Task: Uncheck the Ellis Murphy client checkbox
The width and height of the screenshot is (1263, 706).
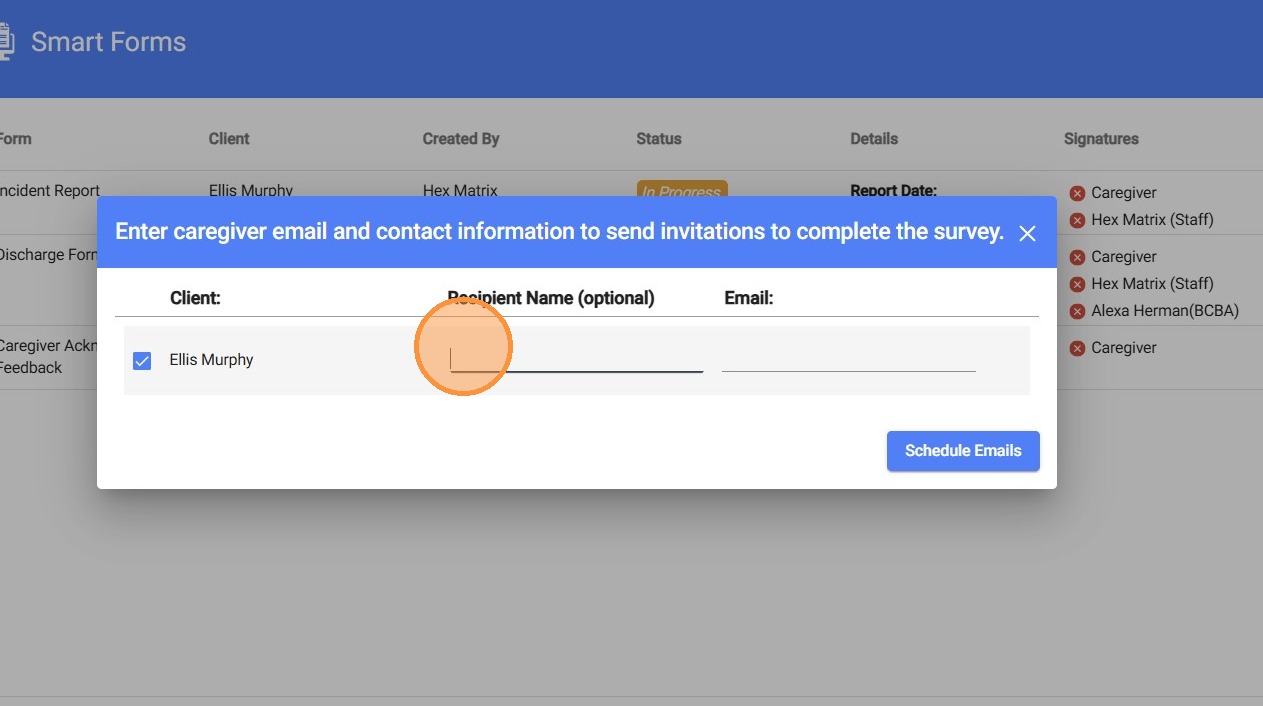Action: click(142, 360)
